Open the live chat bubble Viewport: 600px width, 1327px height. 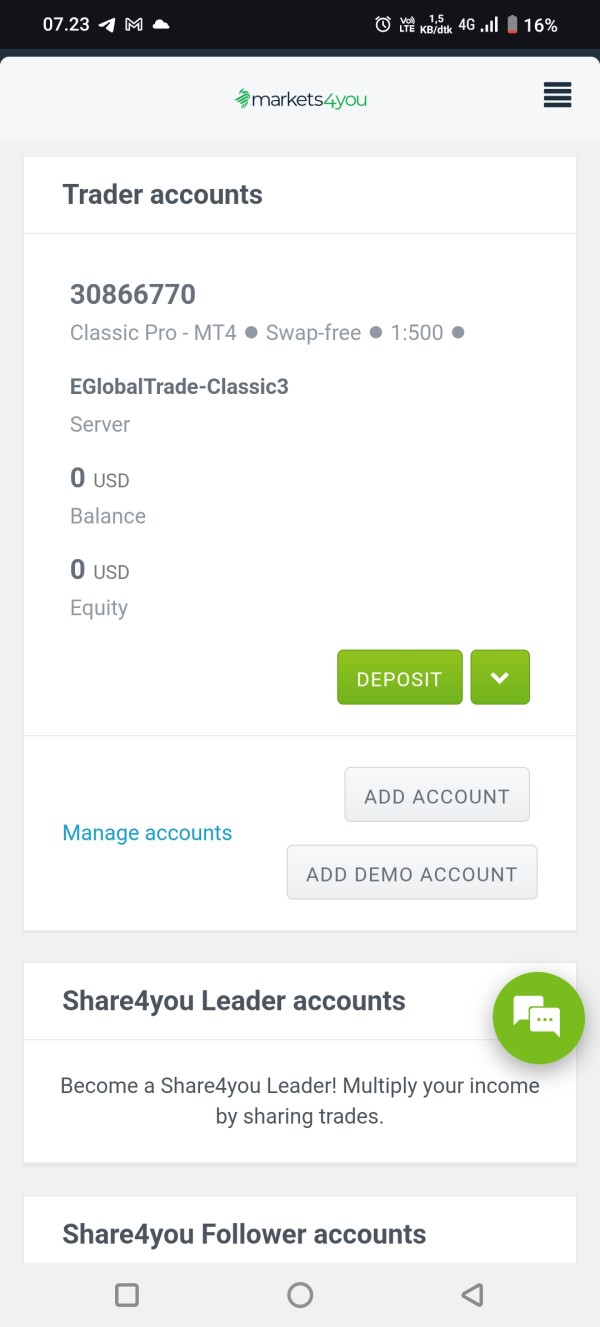[x=538, y=1017]
